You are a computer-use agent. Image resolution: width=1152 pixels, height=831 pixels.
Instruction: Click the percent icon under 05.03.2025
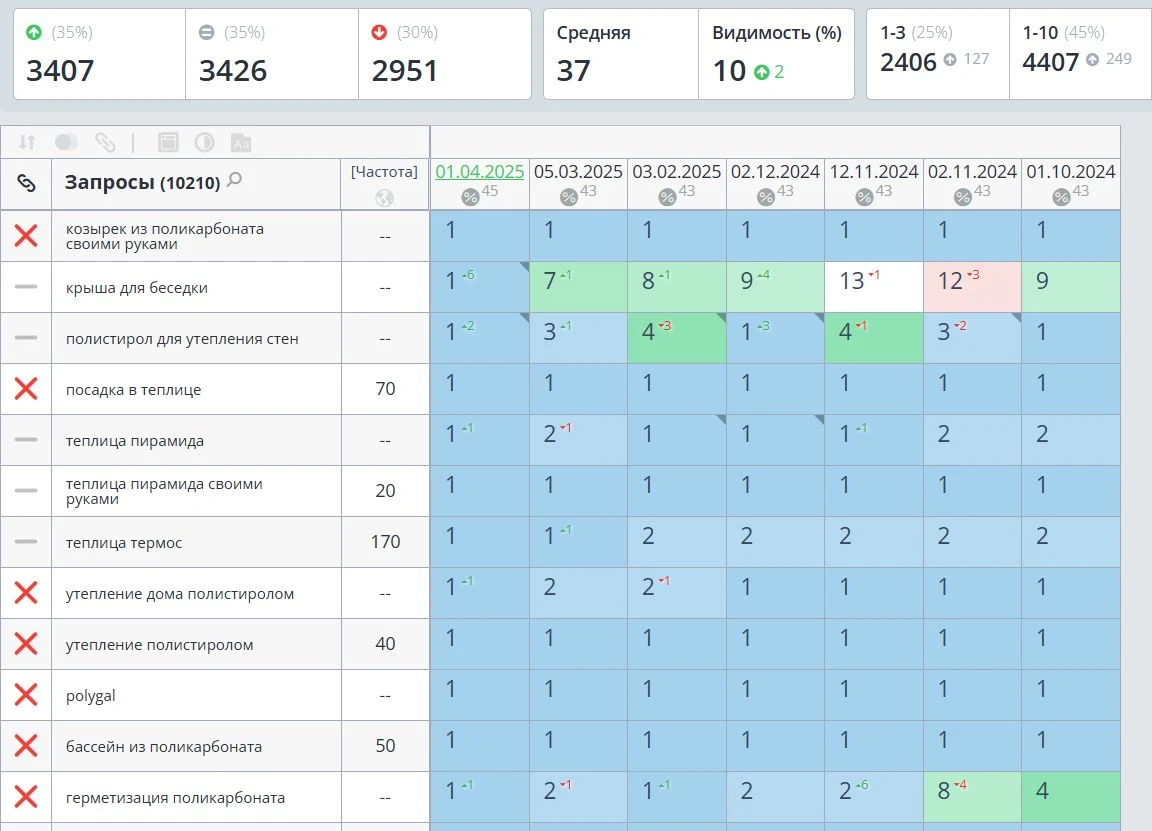[x=568, y=197]
